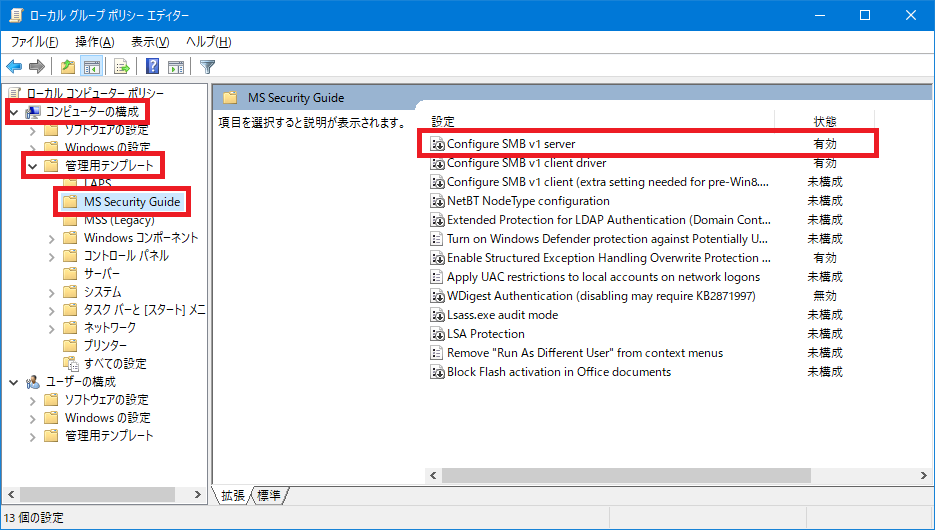The height and width of the screenshot is (530, 935).
Task: Open the ファイル(F) menu
Action: 34,42
